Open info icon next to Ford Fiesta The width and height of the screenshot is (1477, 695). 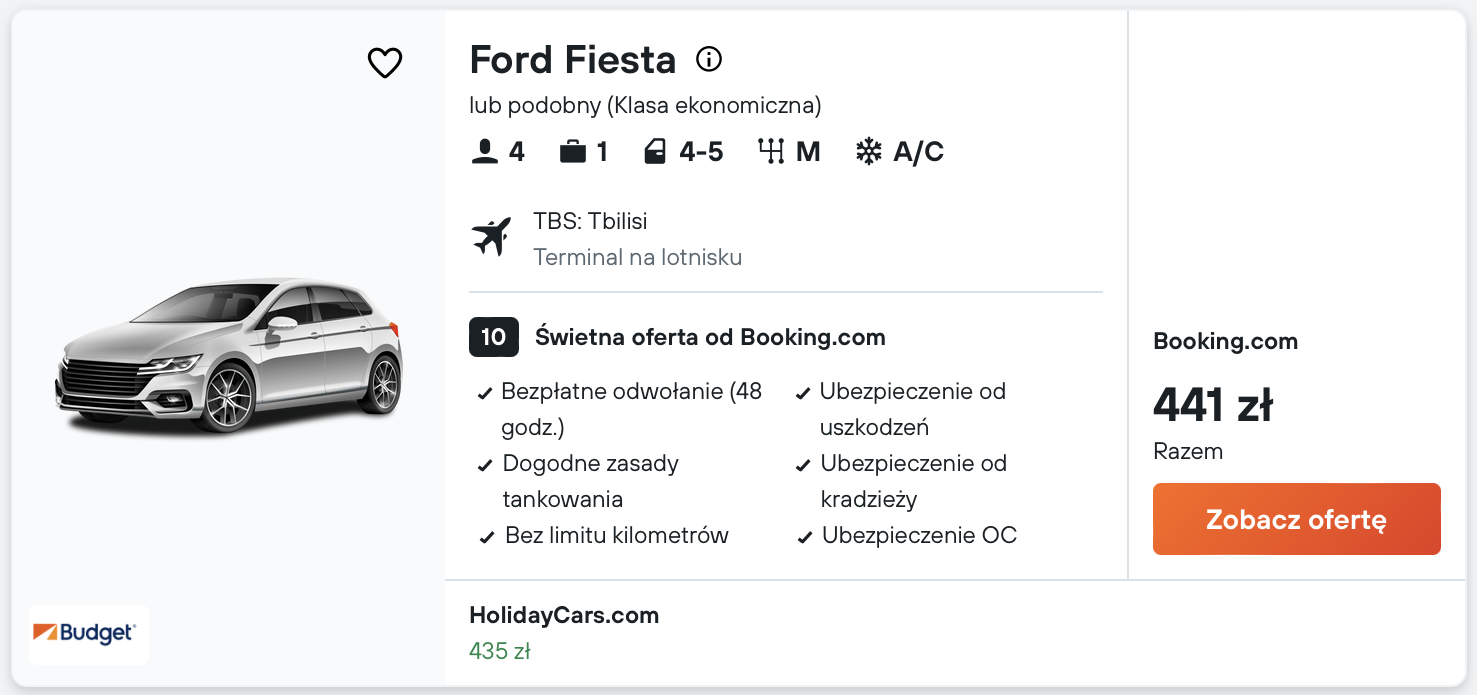[x=709, y=60]
